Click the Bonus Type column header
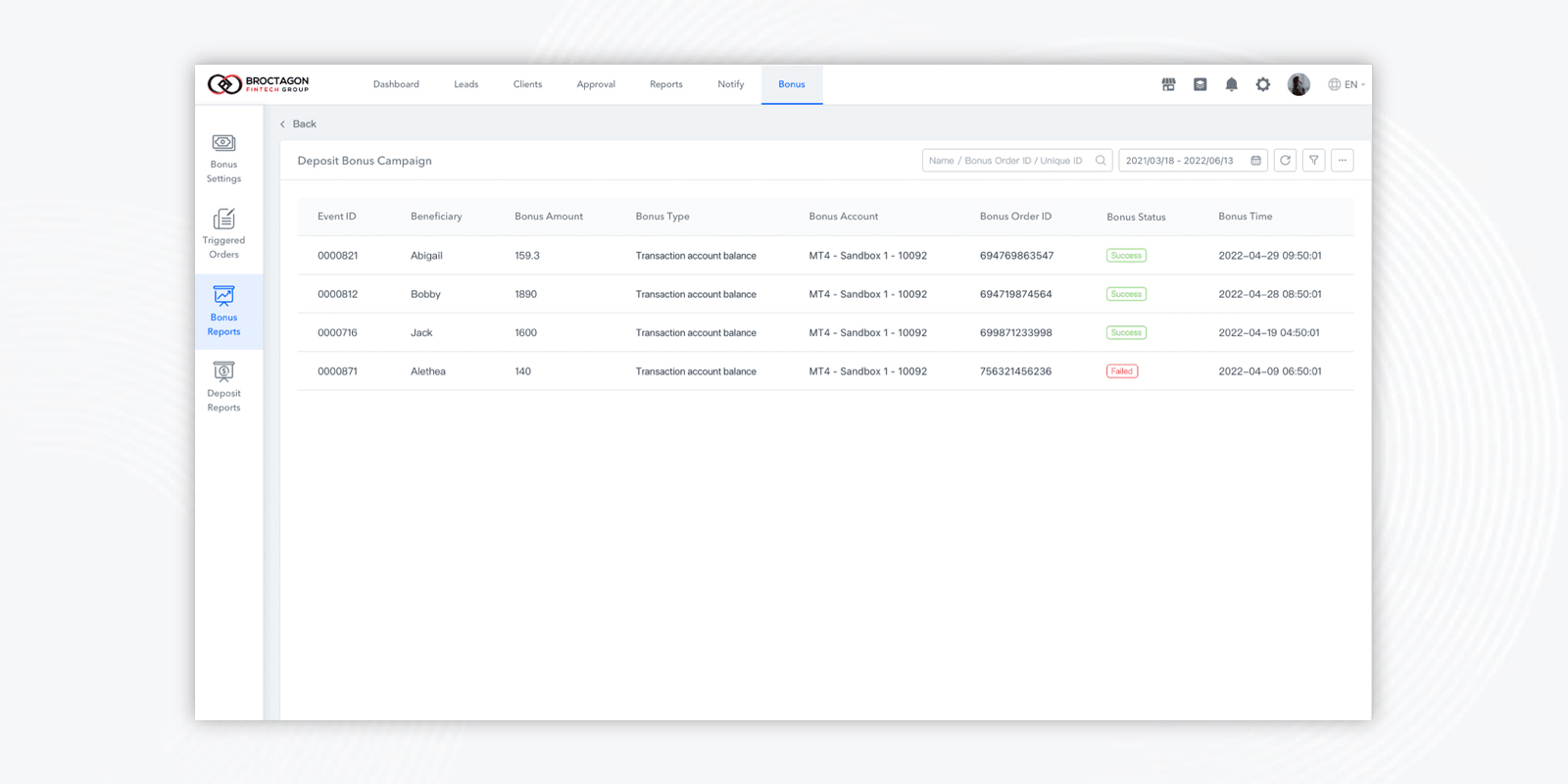Screen dimensions: 1568x784 pos(662,217)
